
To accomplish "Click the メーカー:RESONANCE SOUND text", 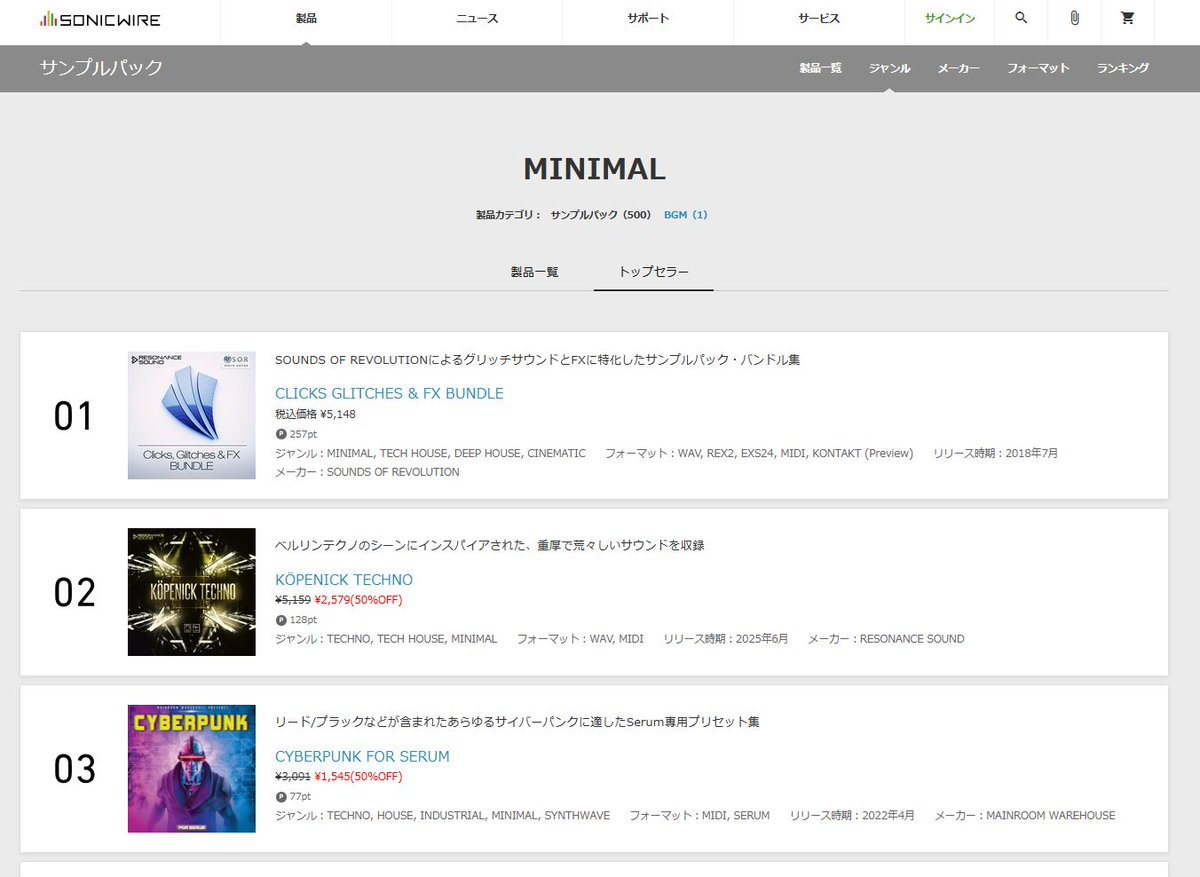I will click(x=886, y=638).
